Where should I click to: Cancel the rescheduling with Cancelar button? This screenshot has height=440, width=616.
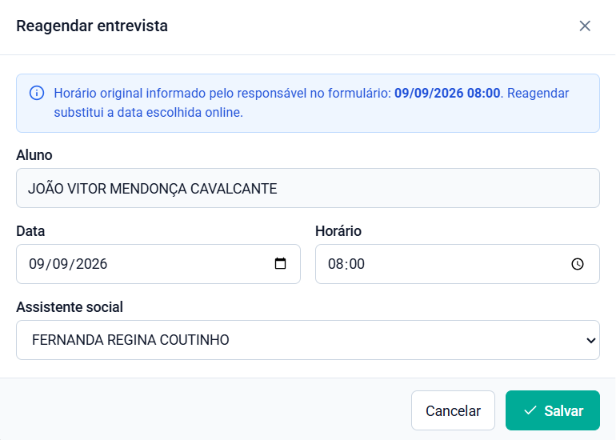453,411
